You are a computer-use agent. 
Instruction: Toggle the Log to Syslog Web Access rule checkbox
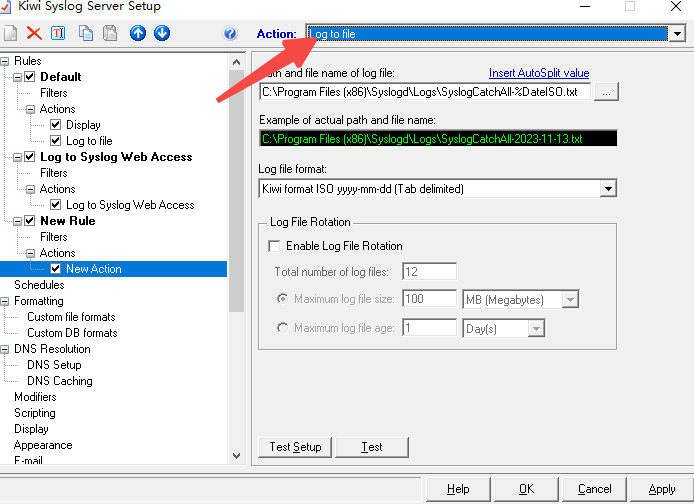click(x=30, y=157)
